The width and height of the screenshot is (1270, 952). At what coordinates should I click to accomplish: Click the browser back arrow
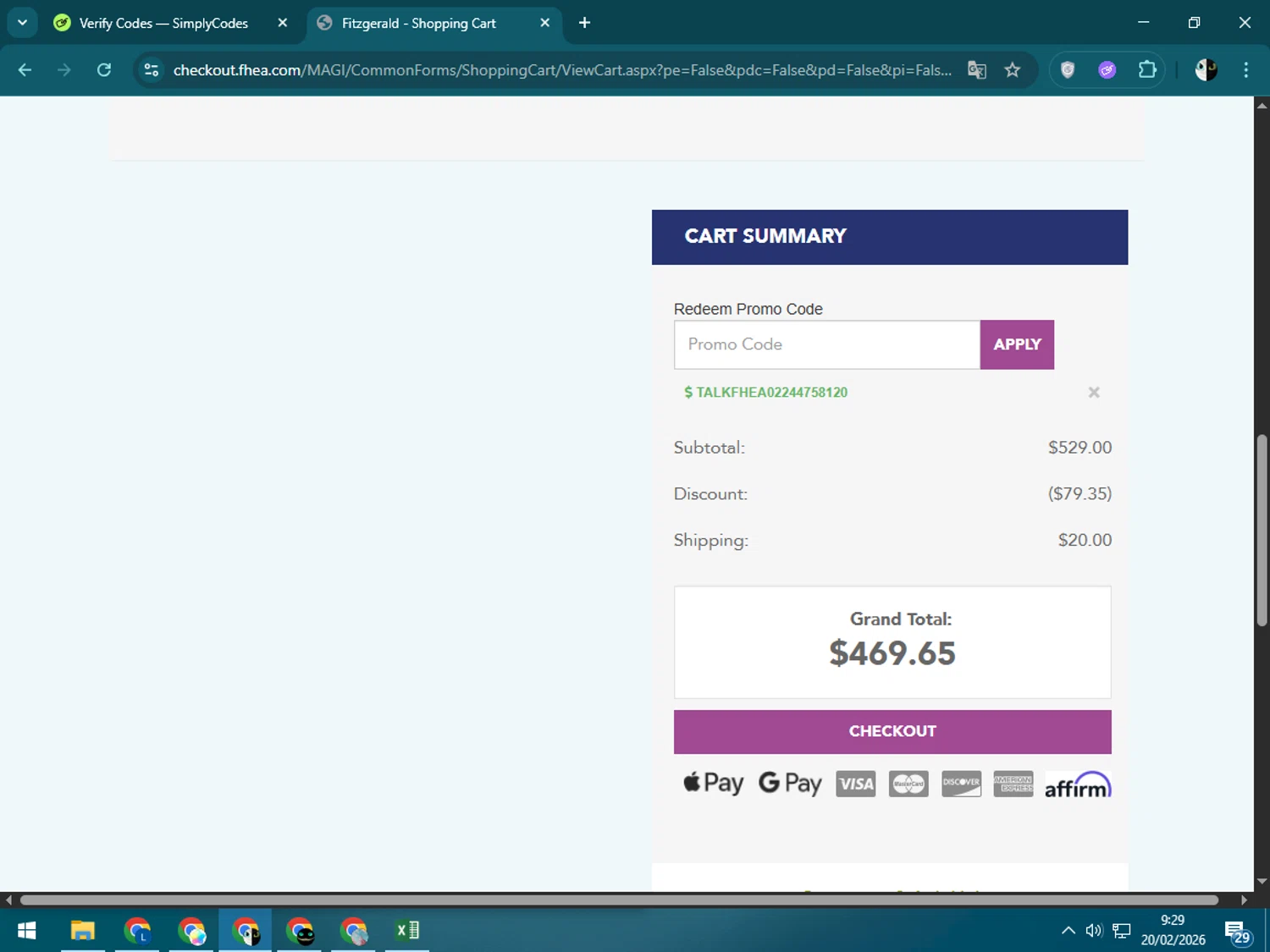pos(25,70)
